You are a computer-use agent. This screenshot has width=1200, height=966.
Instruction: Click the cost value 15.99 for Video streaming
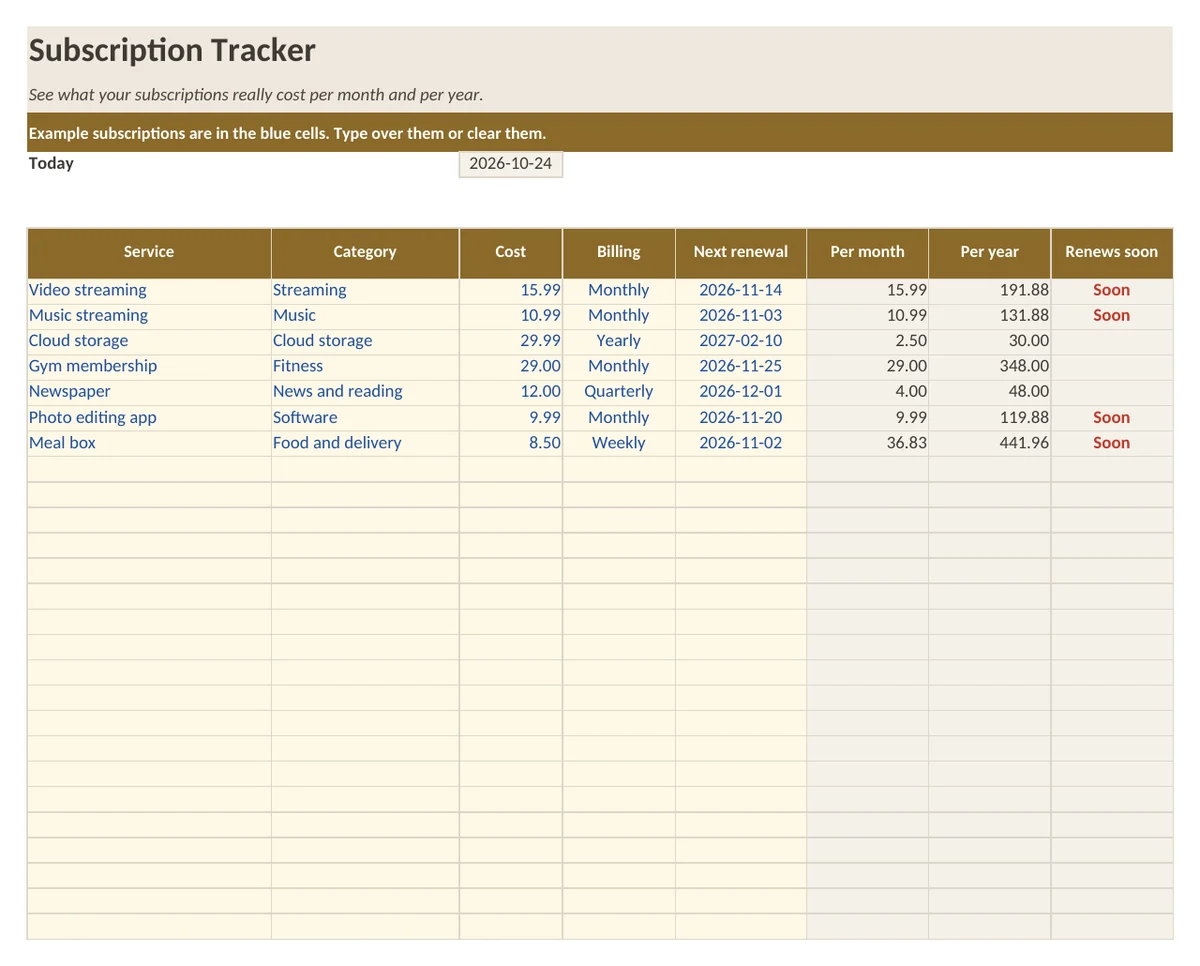pyautogui.click(x=511, y=290)
